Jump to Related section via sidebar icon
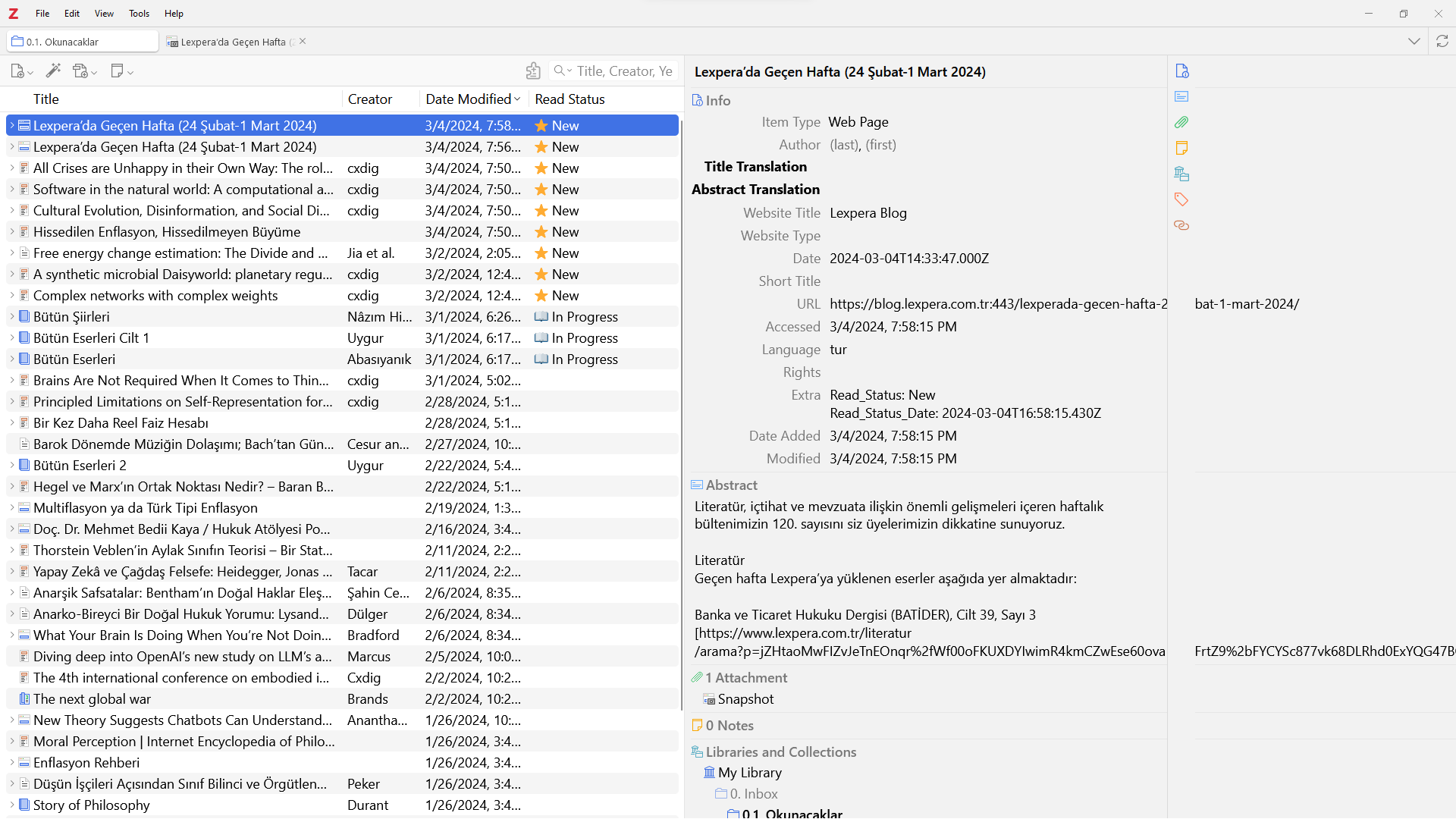 pos(1181,225)
